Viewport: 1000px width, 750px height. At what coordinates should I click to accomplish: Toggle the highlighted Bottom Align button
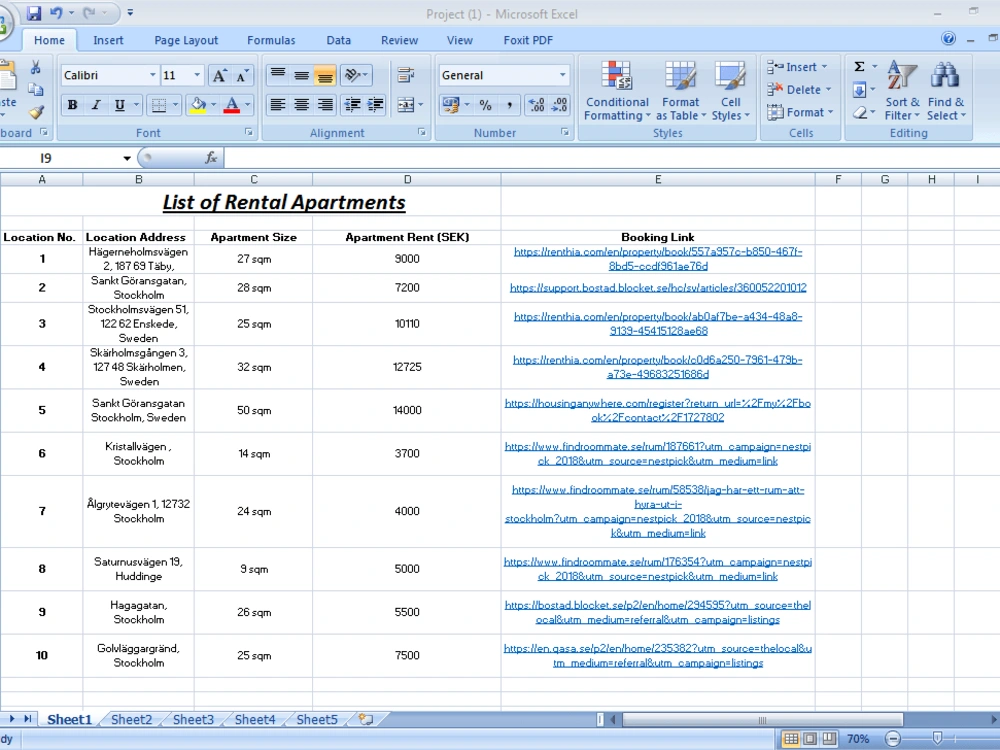click(325, 76)
